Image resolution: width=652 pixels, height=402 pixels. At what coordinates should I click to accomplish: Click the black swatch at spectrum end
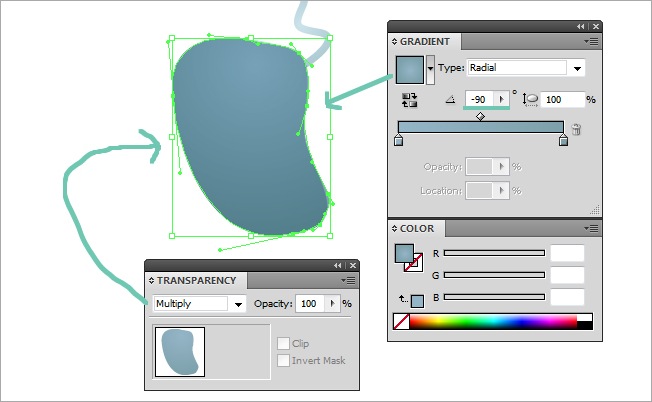tap(585, 326)
